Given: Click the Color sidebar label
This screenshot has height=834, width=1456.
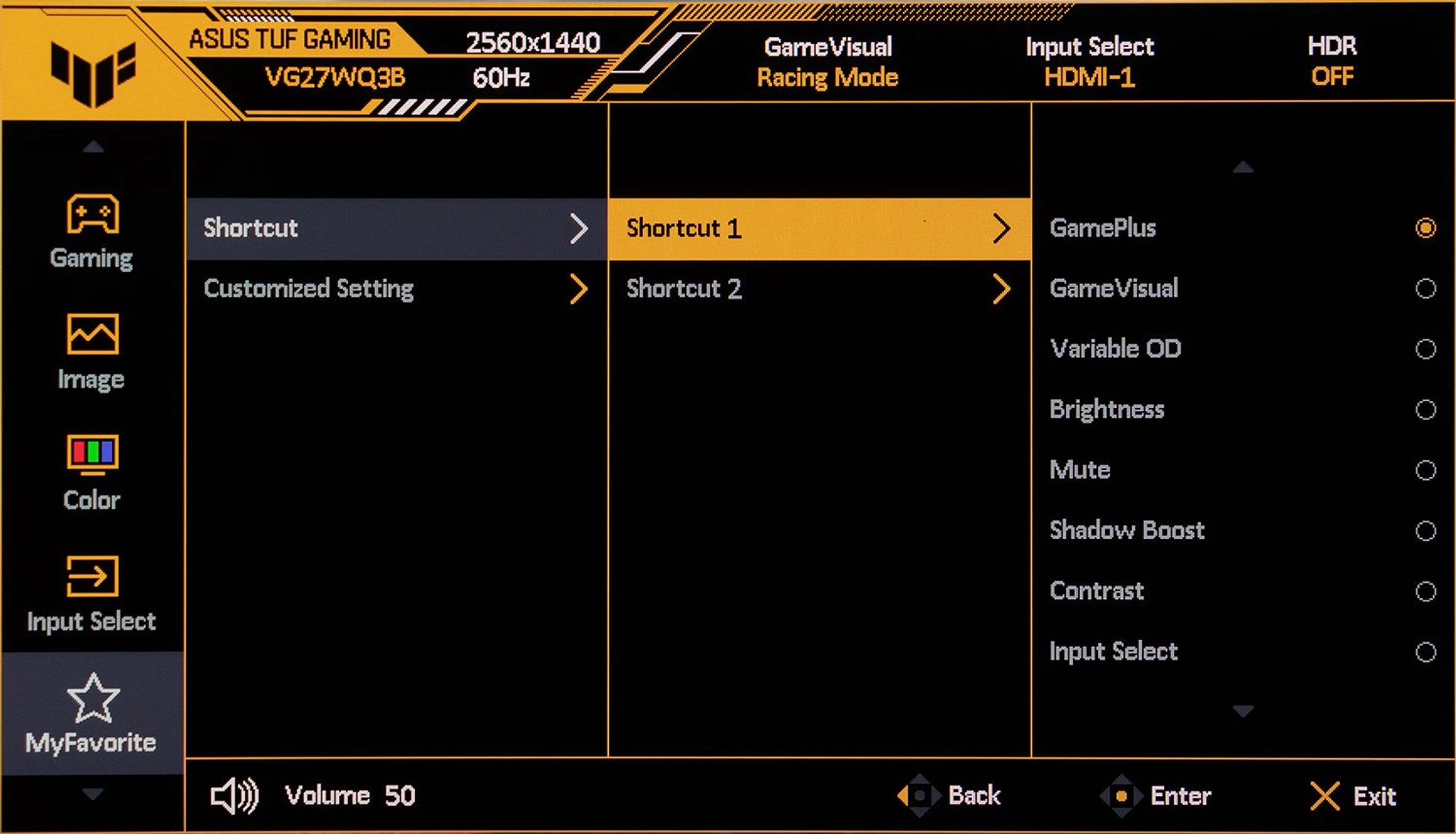Looking at the screenshot, I should pos(92,500).
